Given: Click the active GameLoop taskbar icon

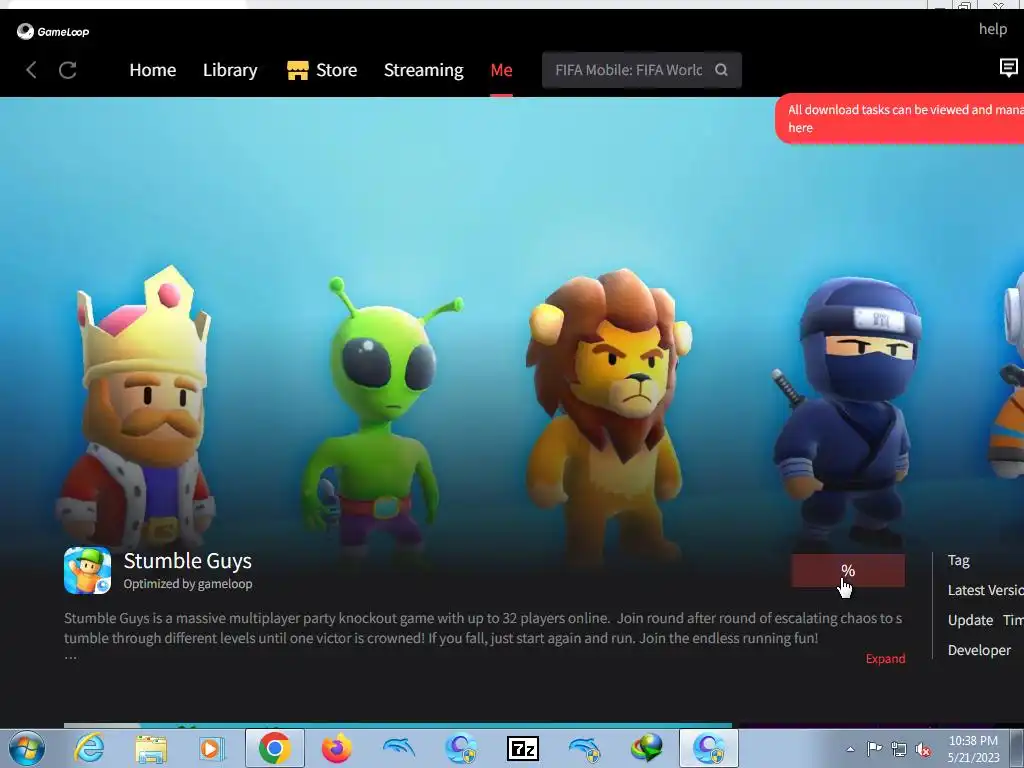Looking at the screenshot, I should (x=709, y=748).
